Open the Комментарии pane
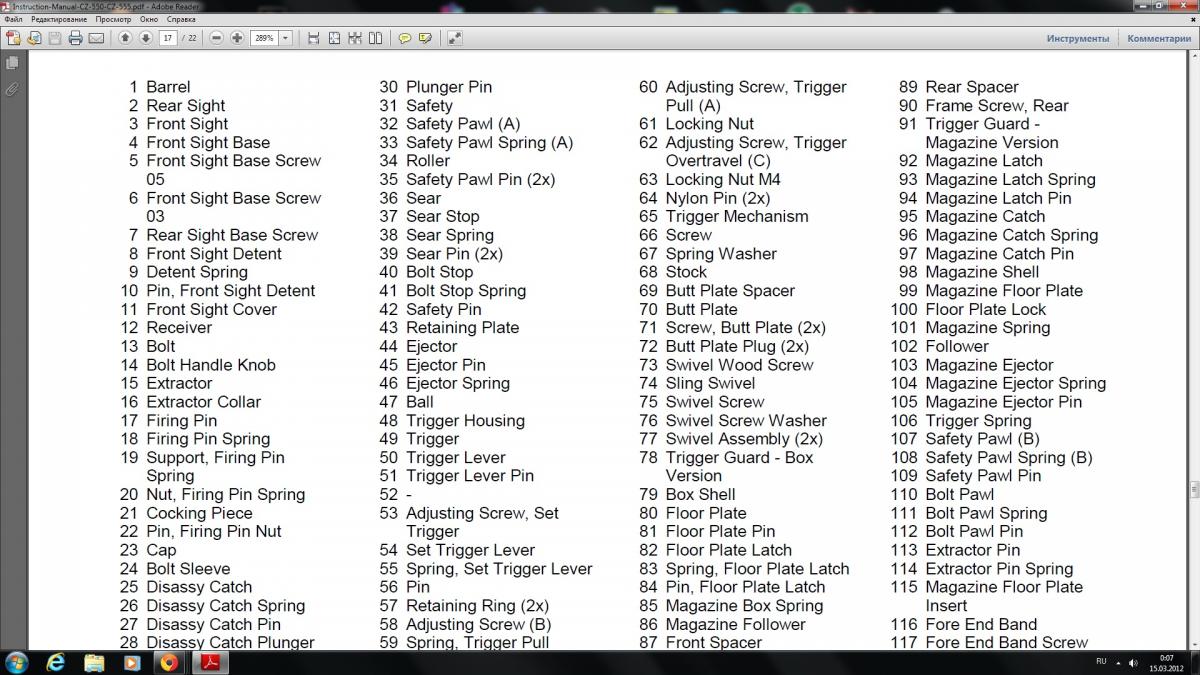 [x=1159, y=38]
